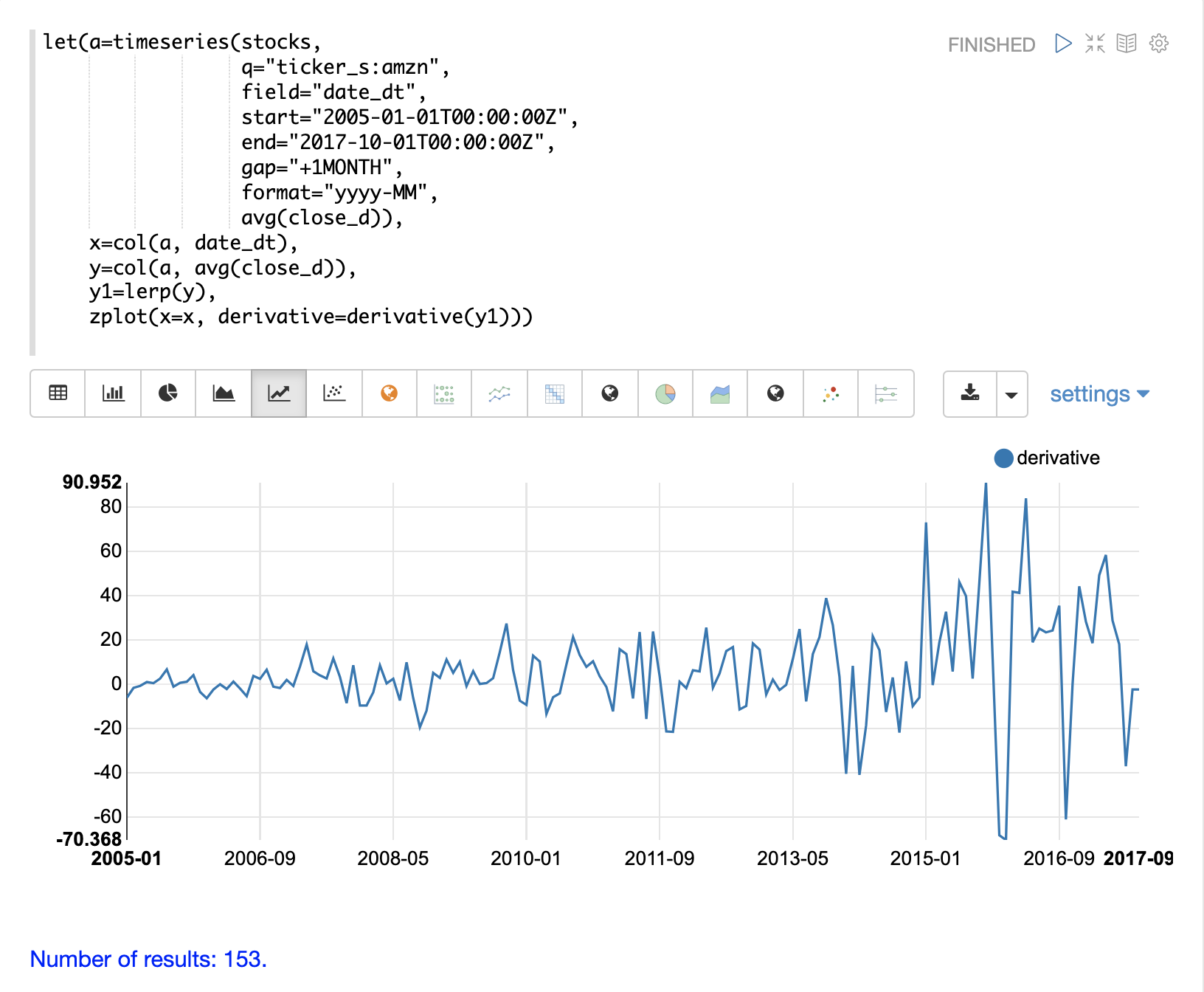This screenshot has width=1204, height=992.
Task: Select the colored bubble dots visualization
Action: 831,393
